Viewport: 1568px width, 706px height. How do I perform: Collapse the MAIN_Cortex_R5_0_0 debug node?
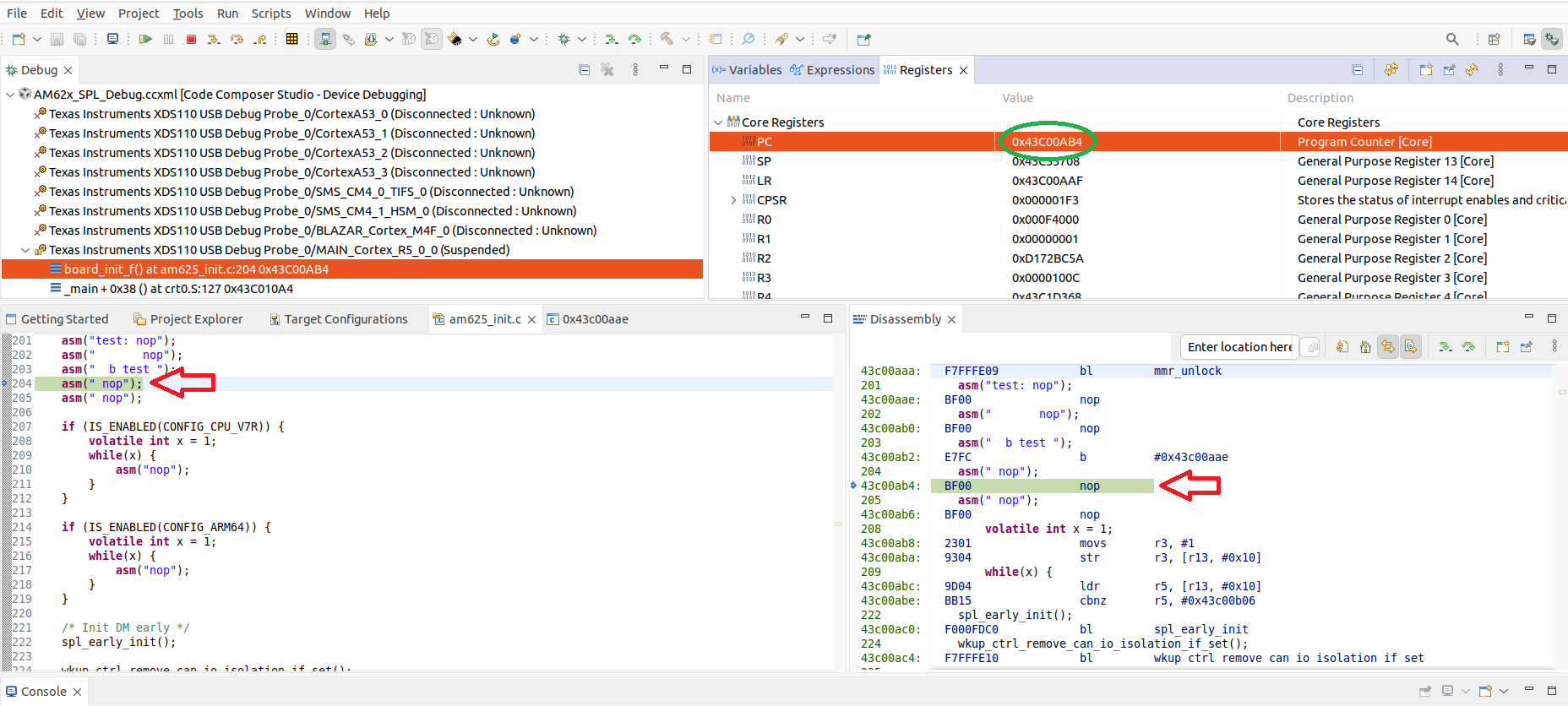coord(25,250)
